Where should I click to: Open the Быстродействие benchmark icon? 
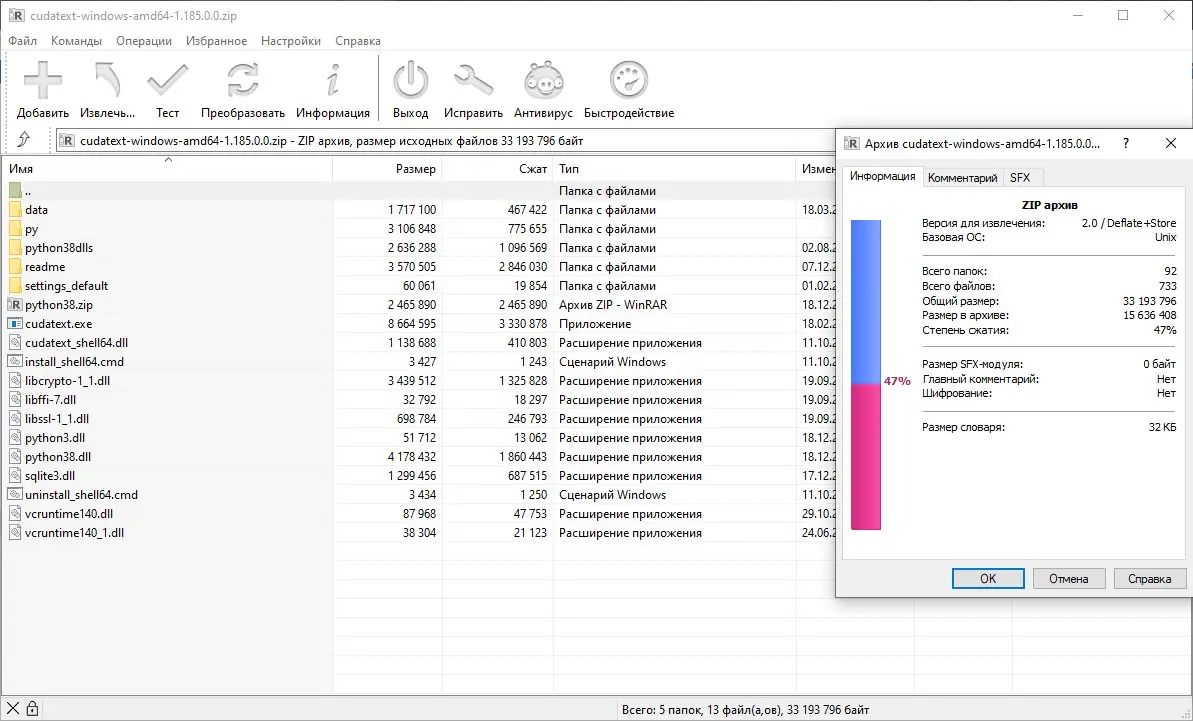tap(628, 81)
